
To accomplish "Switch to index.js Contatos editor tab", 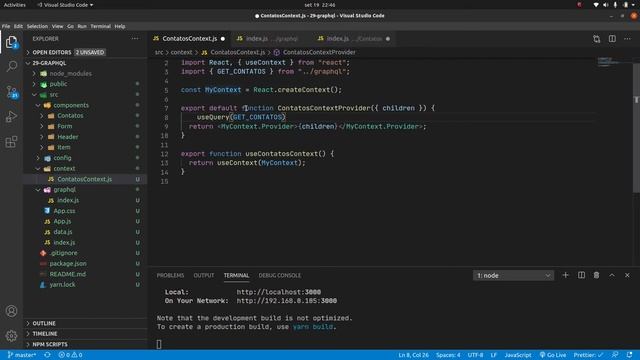I will coord(353,39).
